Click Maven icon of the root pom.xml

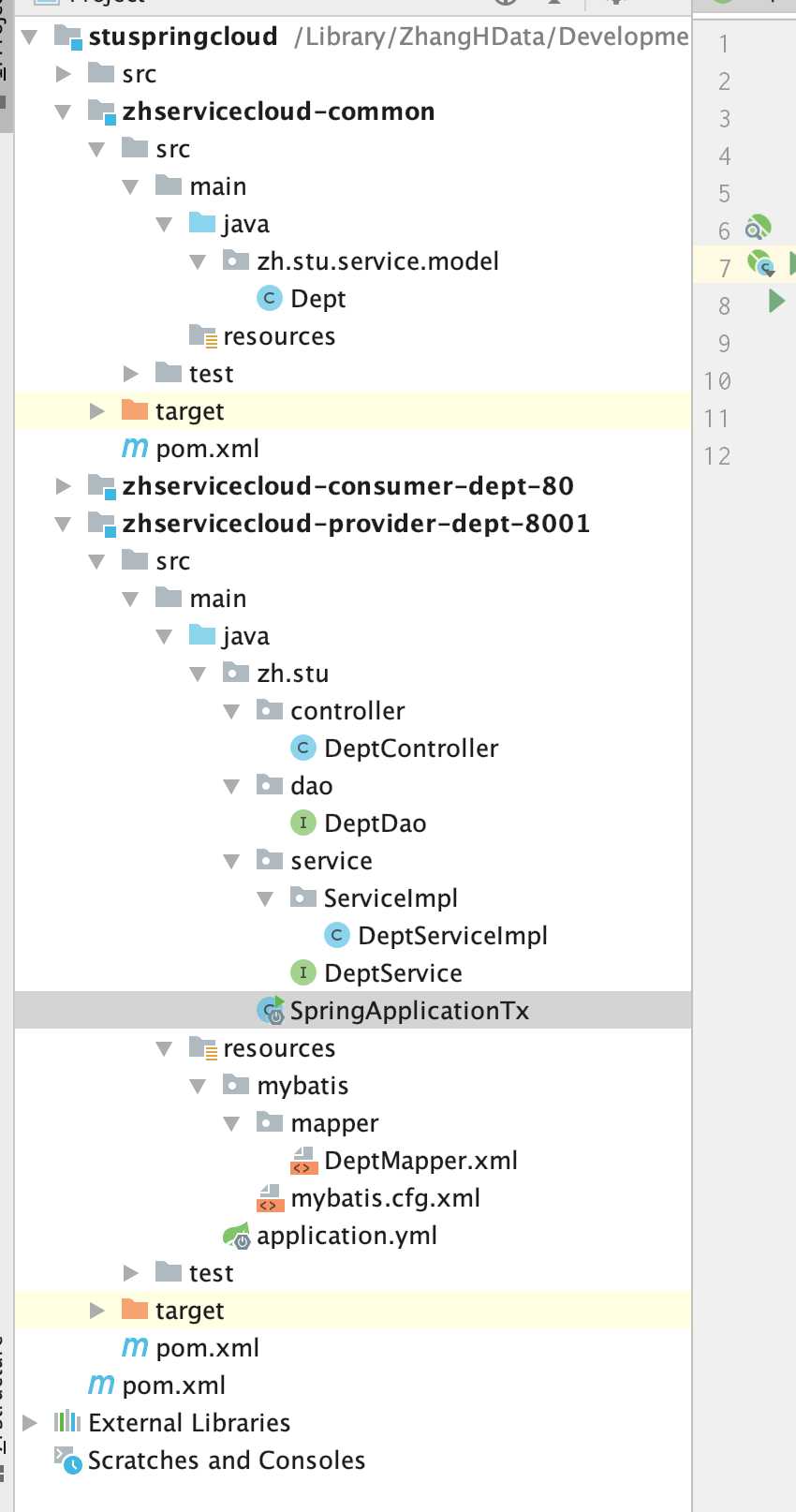click(x=101, y=1385)
